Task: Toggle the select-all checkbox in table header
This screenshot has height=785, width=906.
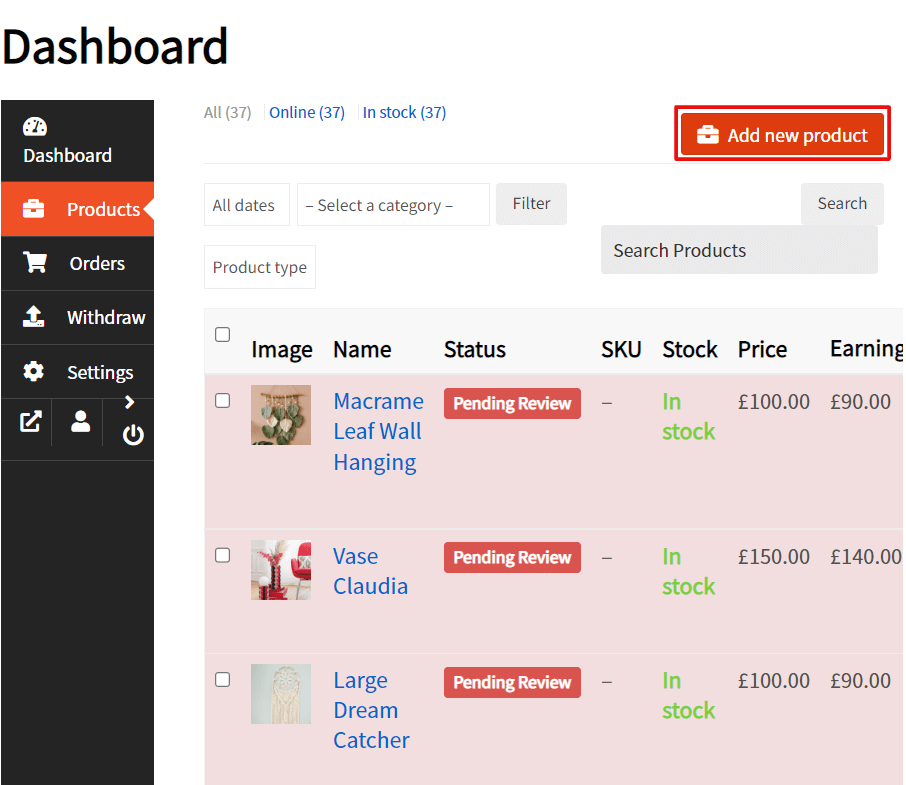Action: (x=222, y=334)
